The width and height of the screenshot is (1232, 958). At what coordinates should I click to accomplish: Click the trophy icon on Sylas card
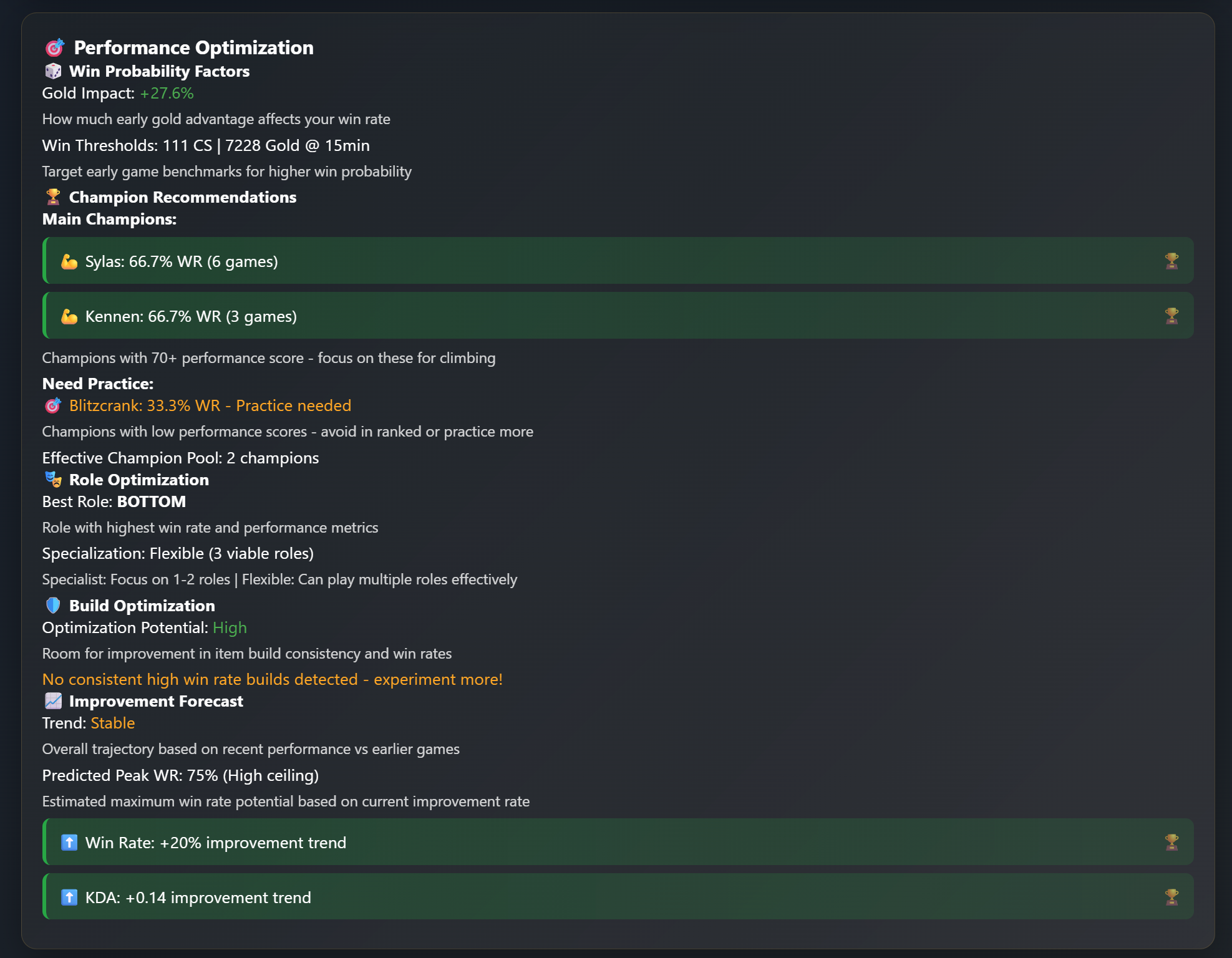[x=1171, y=261]
